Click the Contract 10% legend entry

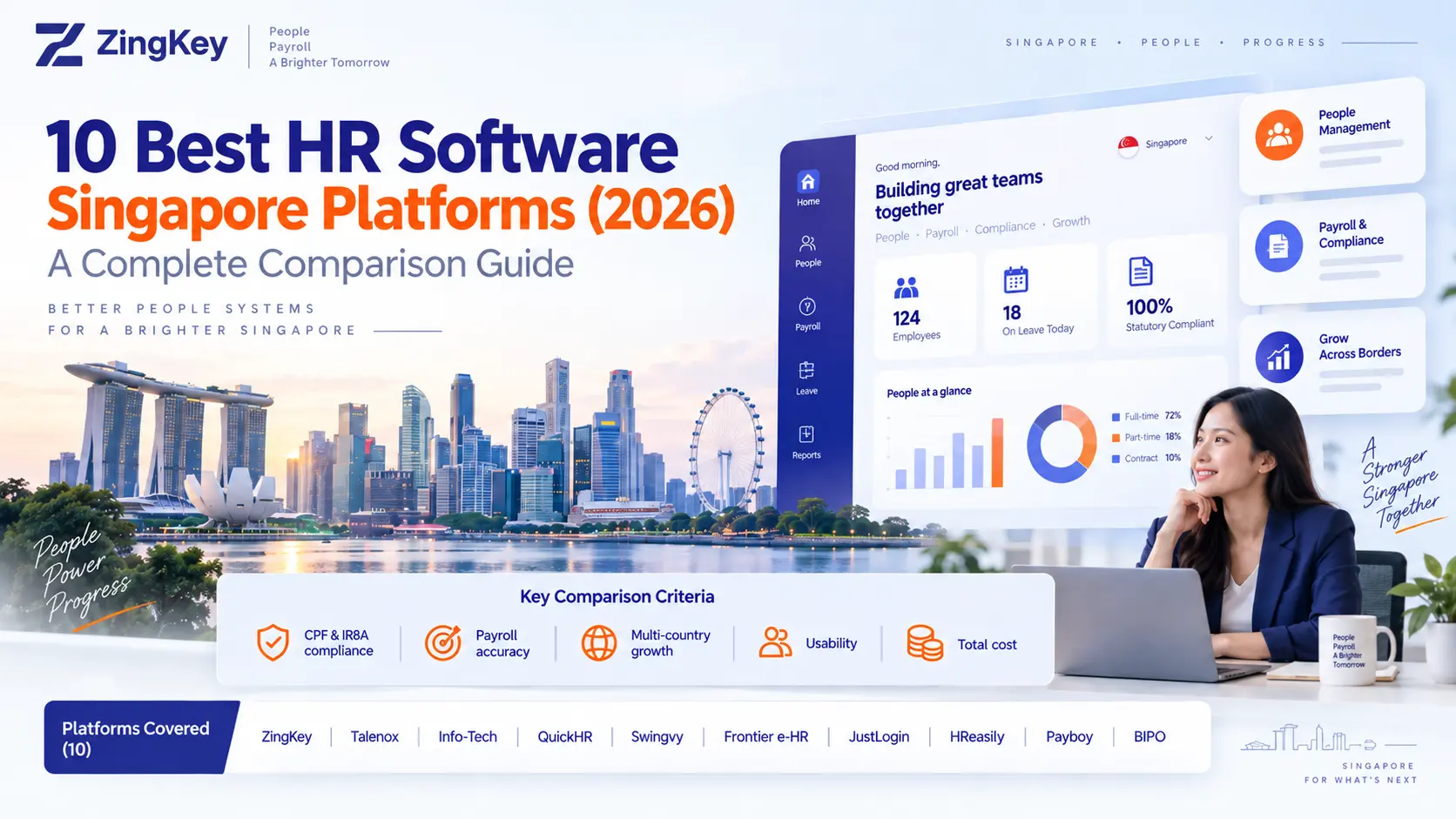(x=1146, y=458)
